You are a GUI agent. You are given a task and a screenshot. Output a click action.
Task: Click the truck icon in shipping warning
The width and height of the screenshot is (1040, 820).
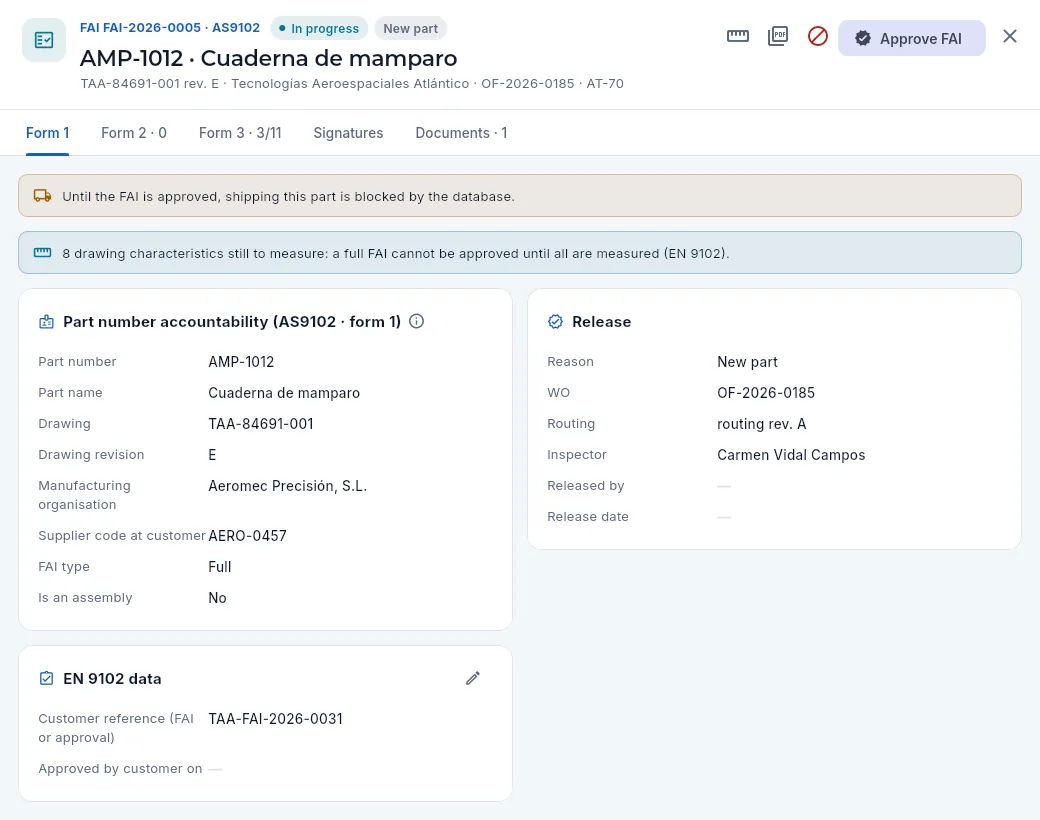click(42, 196)
